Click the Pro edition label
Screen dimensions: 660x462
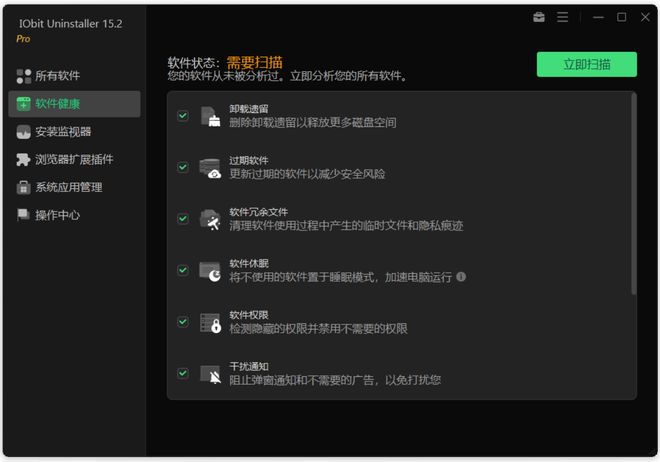(23, 39)
